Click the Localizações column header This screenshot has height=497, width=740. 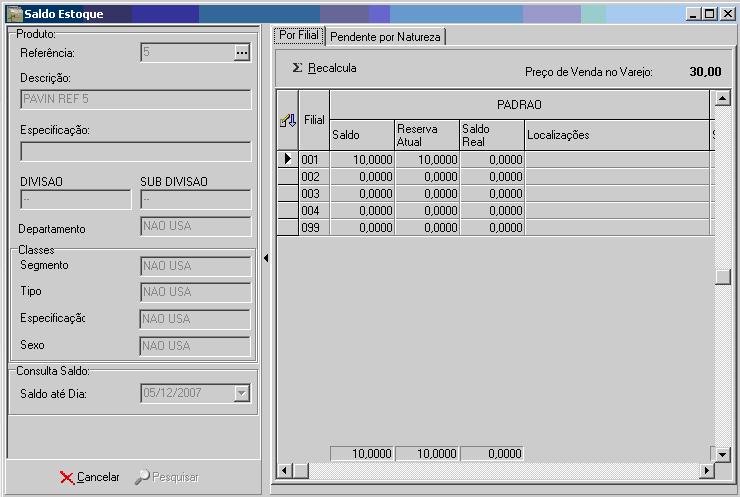click(x=616, y=135)
